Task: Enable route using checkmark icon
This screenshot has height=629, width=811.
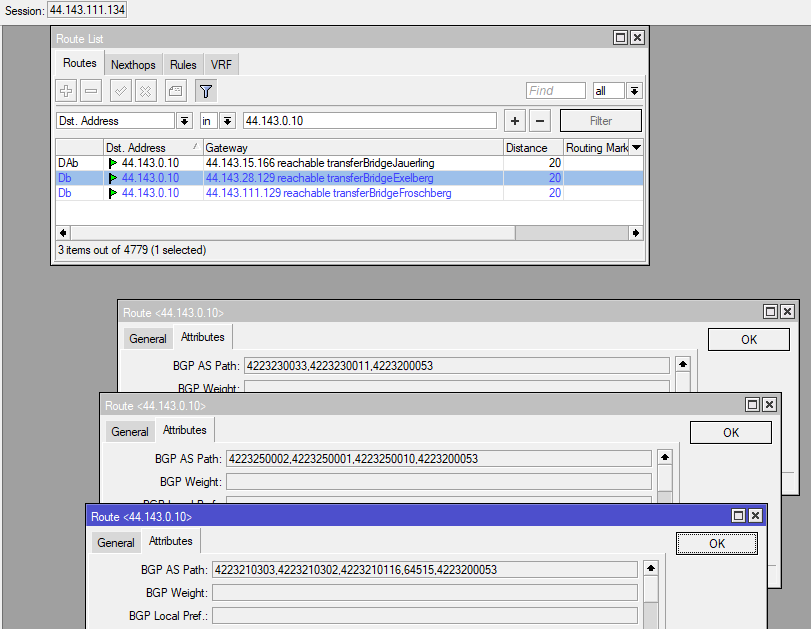Action: pos(121,91)
